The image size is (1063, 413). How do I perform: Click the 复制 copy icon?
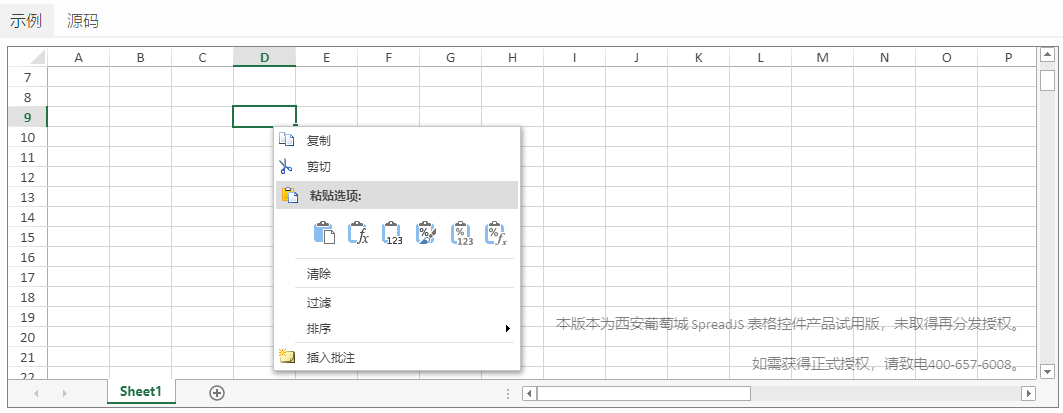[x=287, y=140]
